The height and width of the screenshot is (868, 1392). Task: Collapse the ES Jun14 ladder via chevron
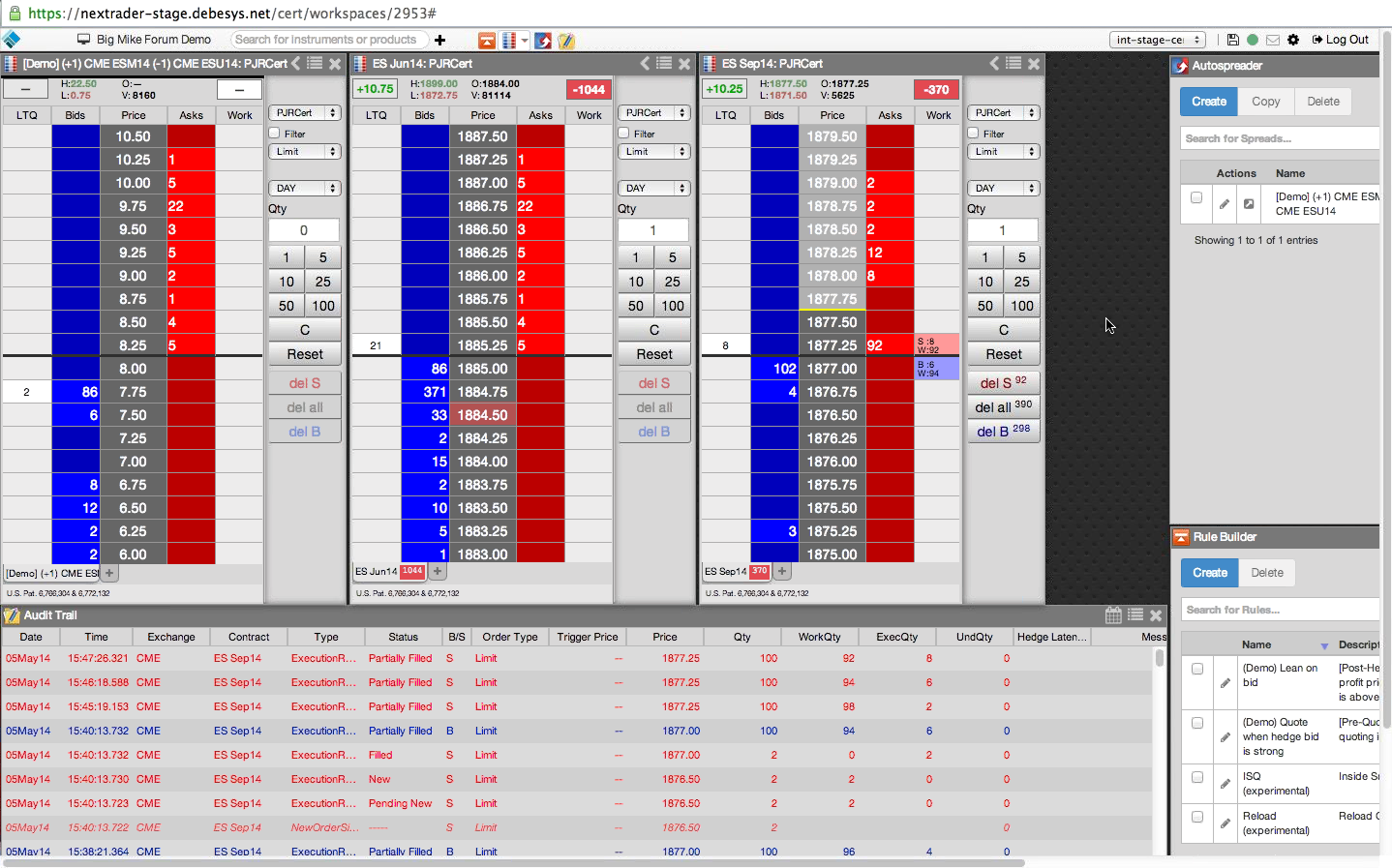[x=645, y=63]
